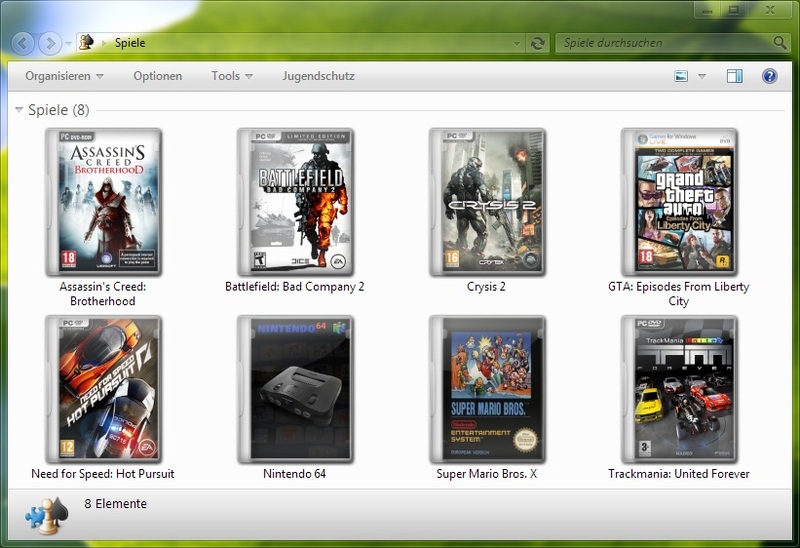Select the Spiele breadcrumb in address bar
This screenshot has height=548, width=800.
(x=130, y=43)
